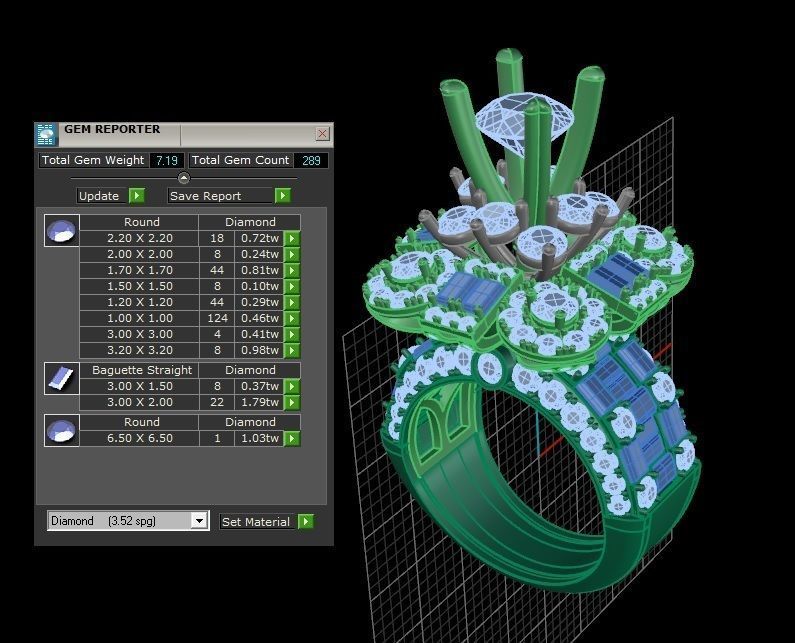Viewport: 795px width, 643px height.
Task: Select the 1.00 X 1.00 size cell
Action: pyautogui.click(x=139, y=318)
